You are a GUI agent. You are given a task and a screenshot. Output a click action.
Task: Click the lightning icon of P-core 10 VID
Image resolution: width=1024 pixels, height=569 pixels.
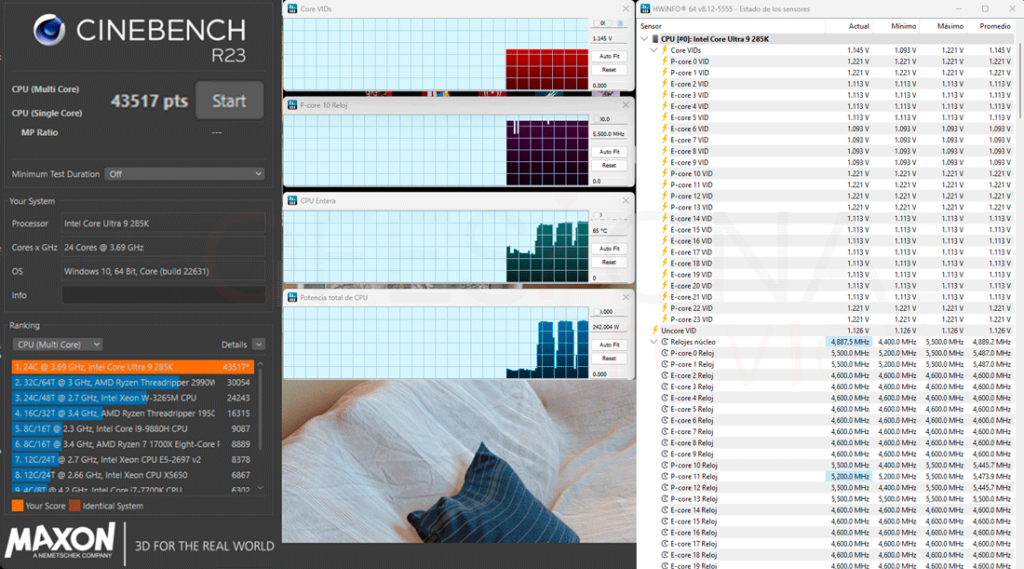click(665, 174)
